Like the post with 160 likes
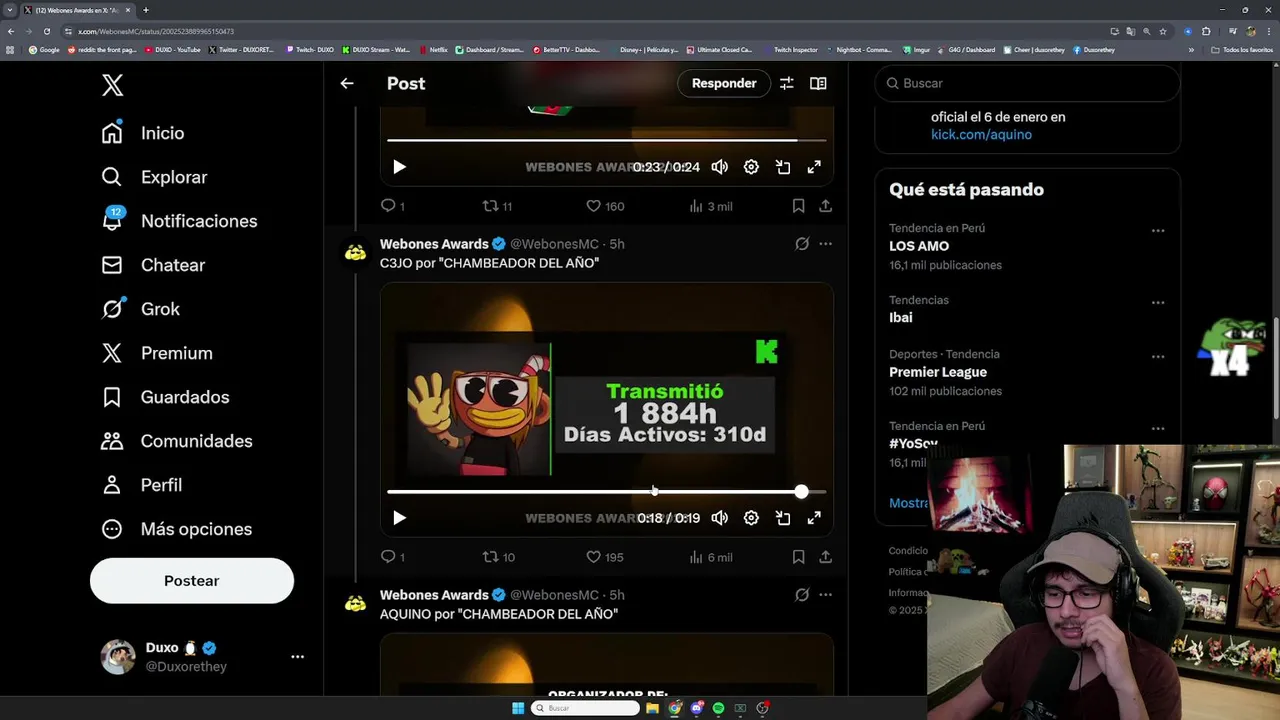The image size is (1280, 720). [605, 206]
